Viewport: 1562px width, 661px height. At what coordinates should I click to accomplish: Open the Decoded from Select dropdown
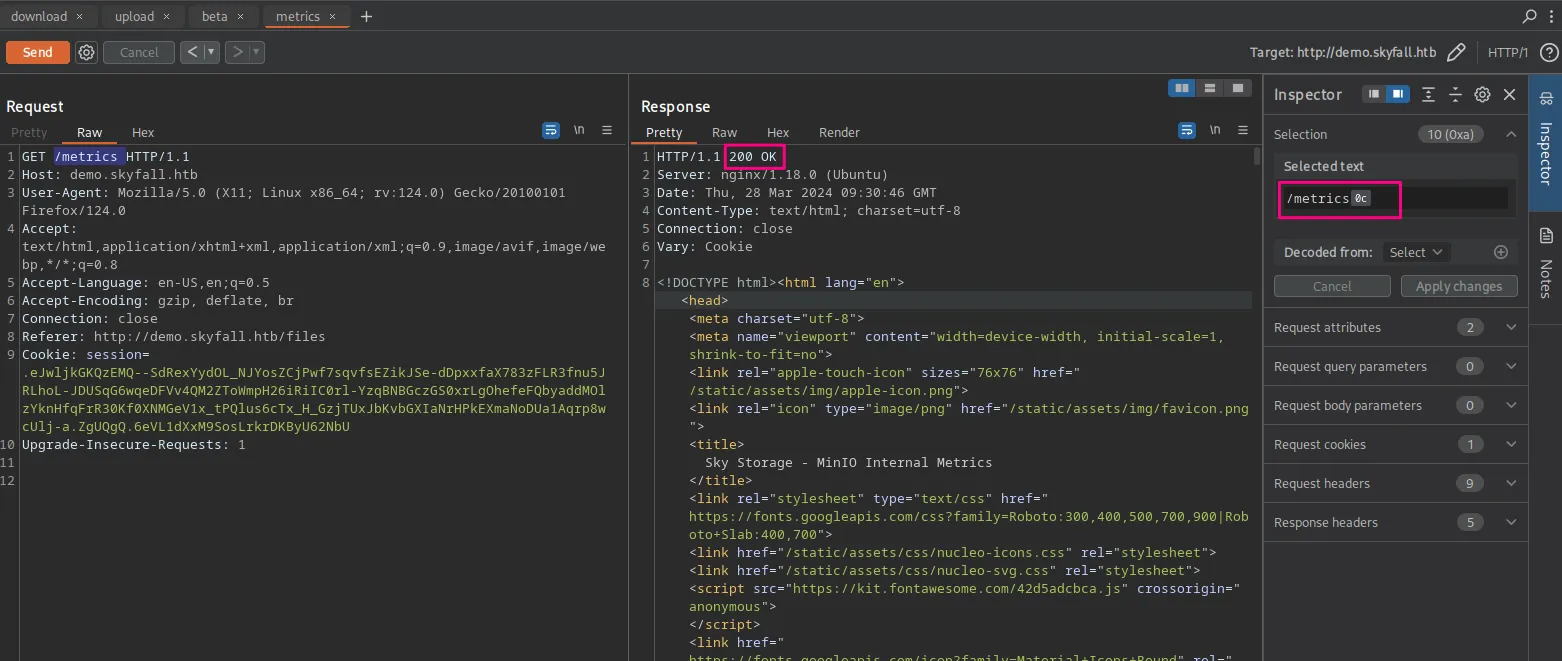point(1415,252)
